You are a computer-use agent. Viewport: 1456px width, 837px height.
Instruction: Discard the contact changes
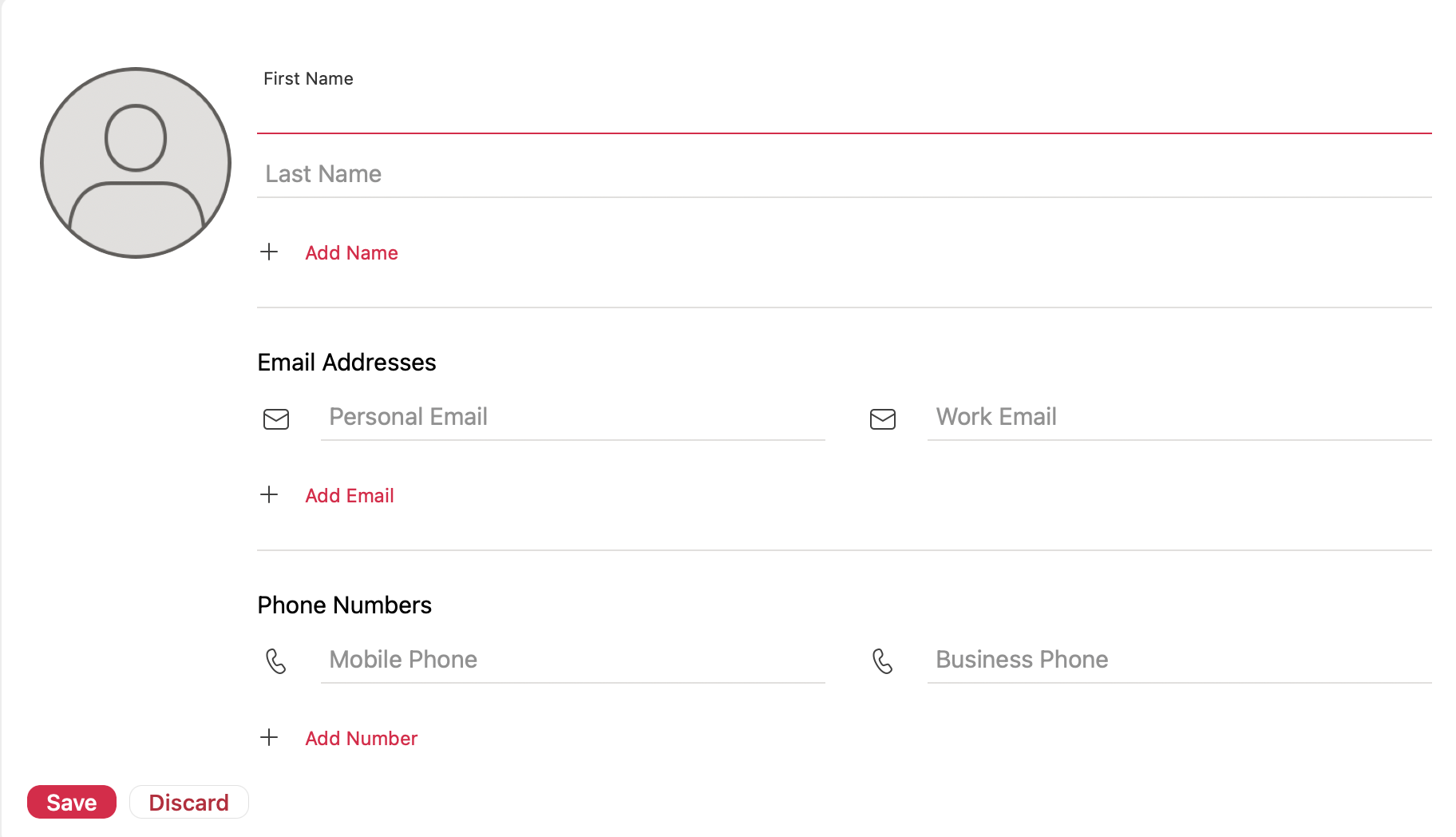click(x=188, y=802)
